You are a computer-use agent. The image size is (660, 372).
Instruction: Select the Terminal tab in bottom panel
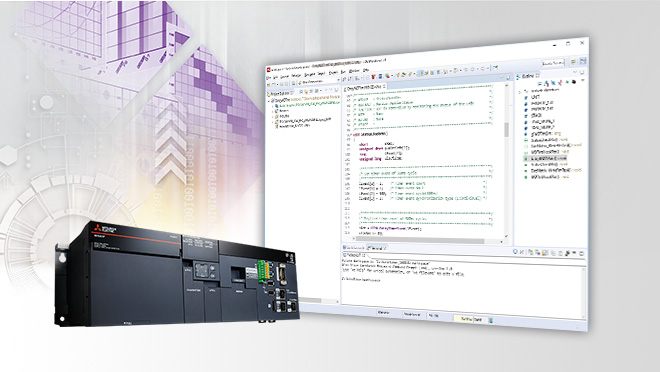point(377,248)
